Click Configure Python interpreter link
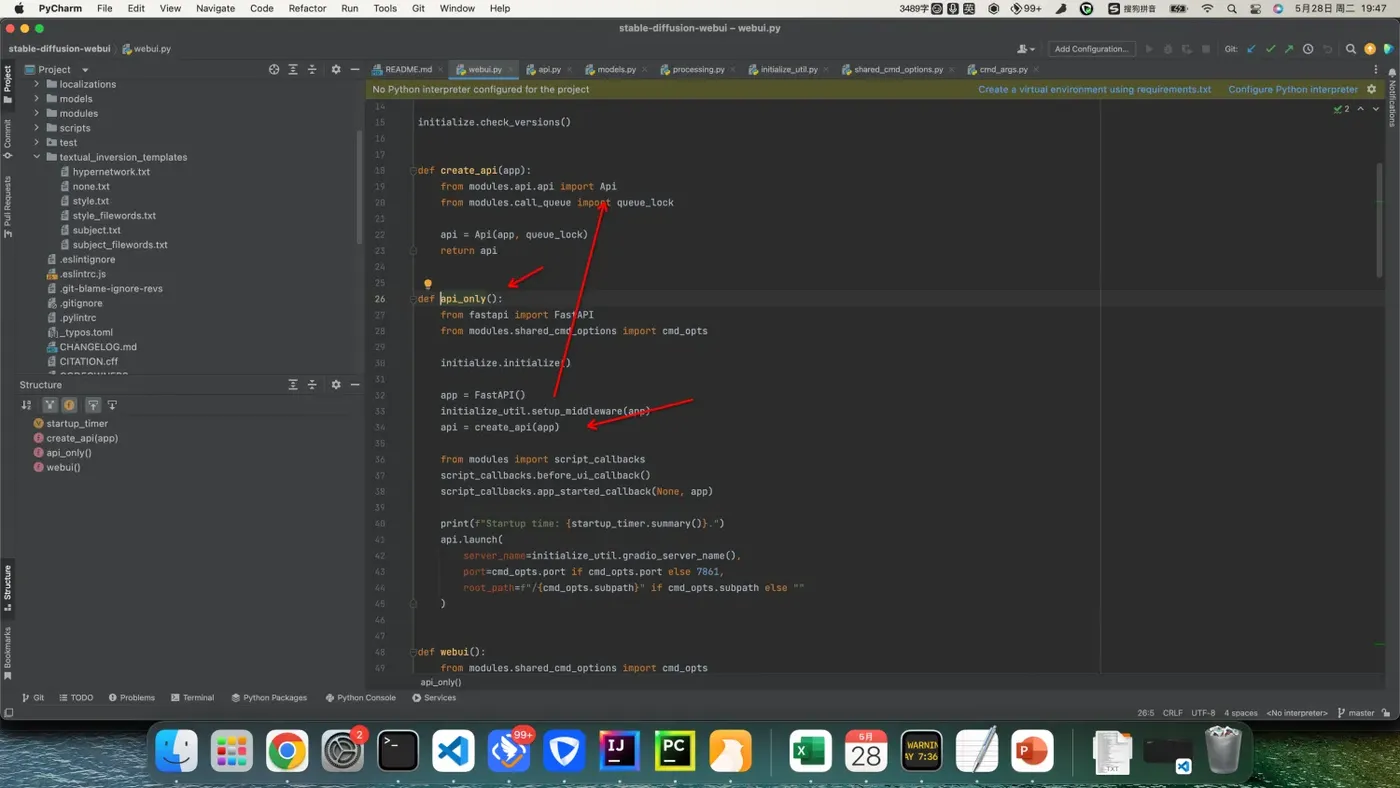1400x788 pixels. tap(1293, 89)
